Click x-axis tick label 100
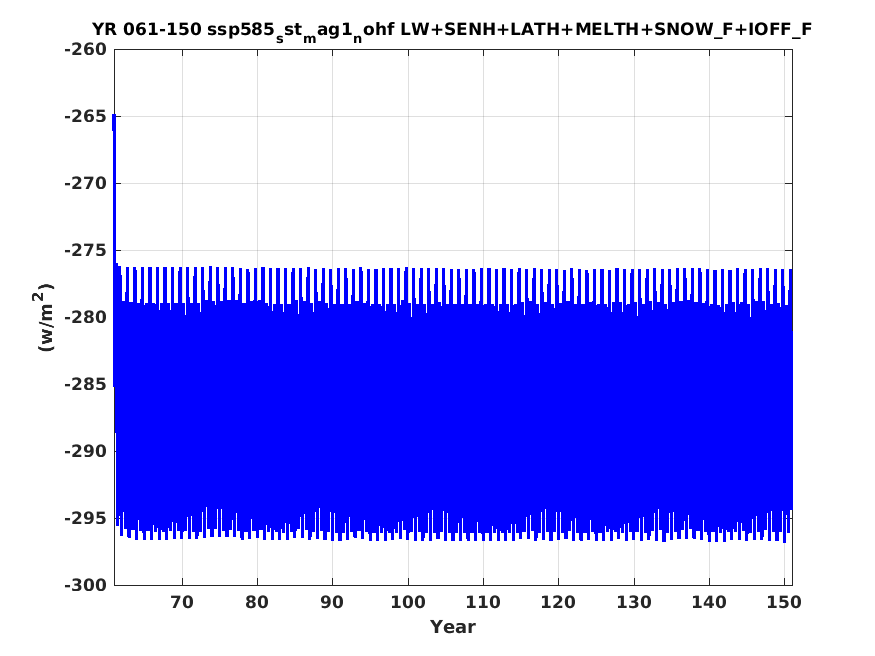The width and height of the screenshot is (875, 656). coord(408,602)
